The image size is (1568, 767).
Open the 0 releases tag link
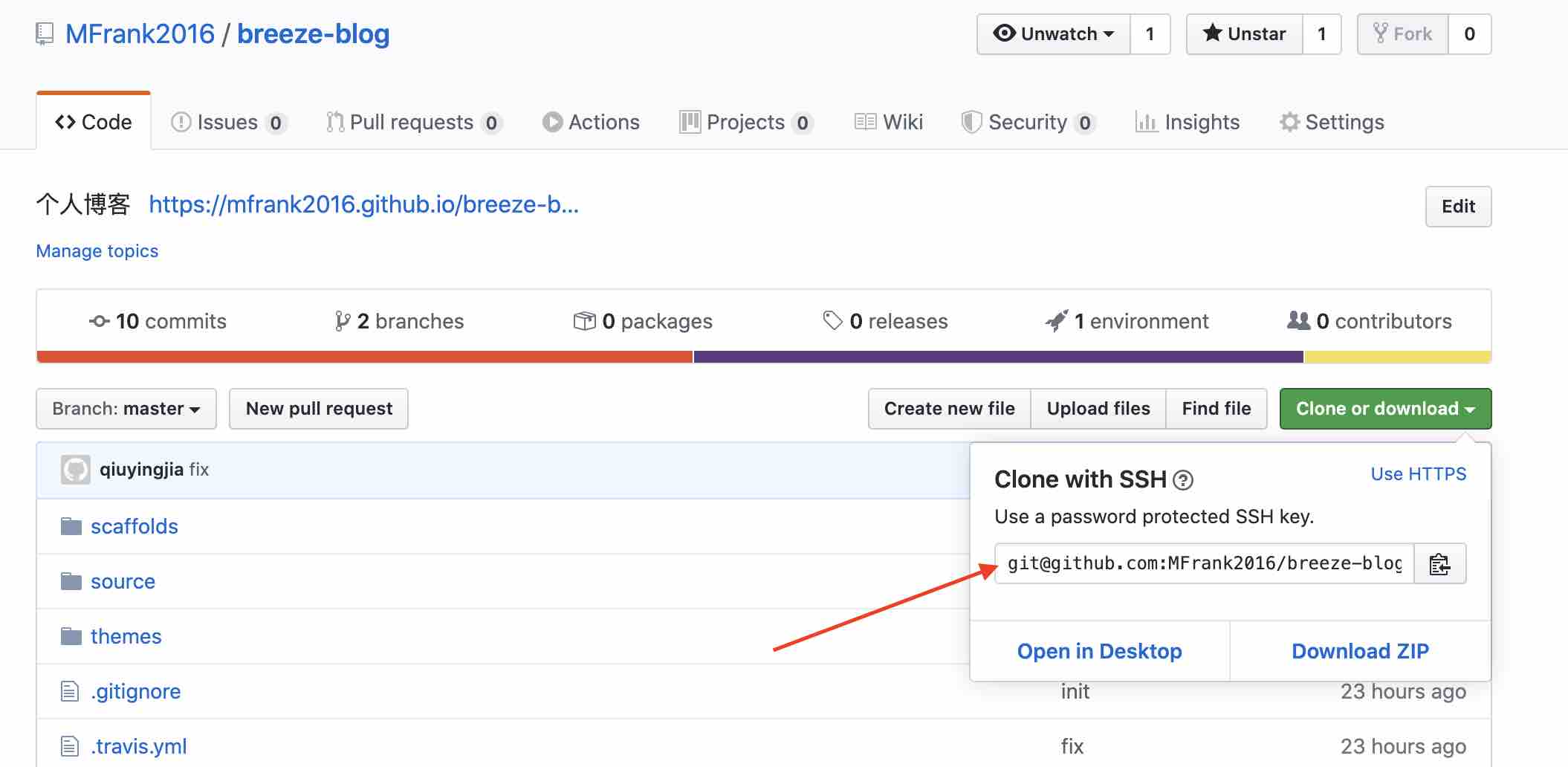[885, 321]
